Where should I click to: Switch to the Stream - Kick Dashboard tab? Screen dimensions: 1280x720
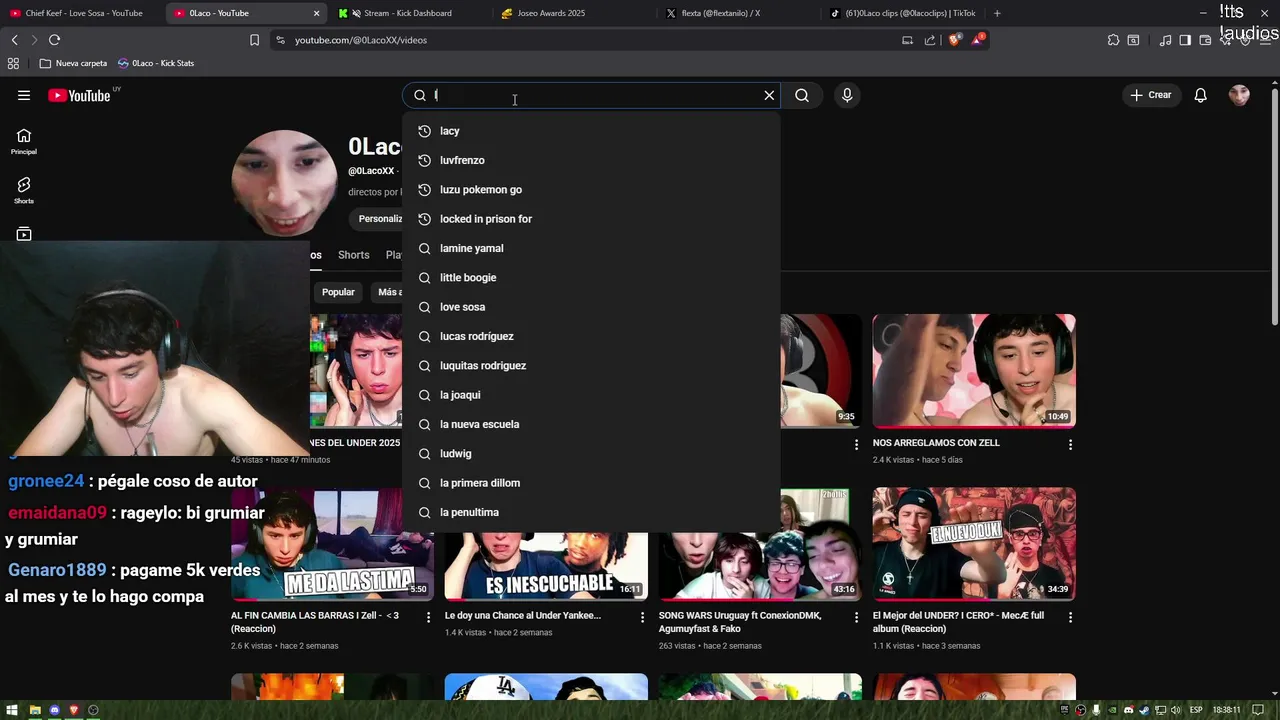(x=410, y=13)
